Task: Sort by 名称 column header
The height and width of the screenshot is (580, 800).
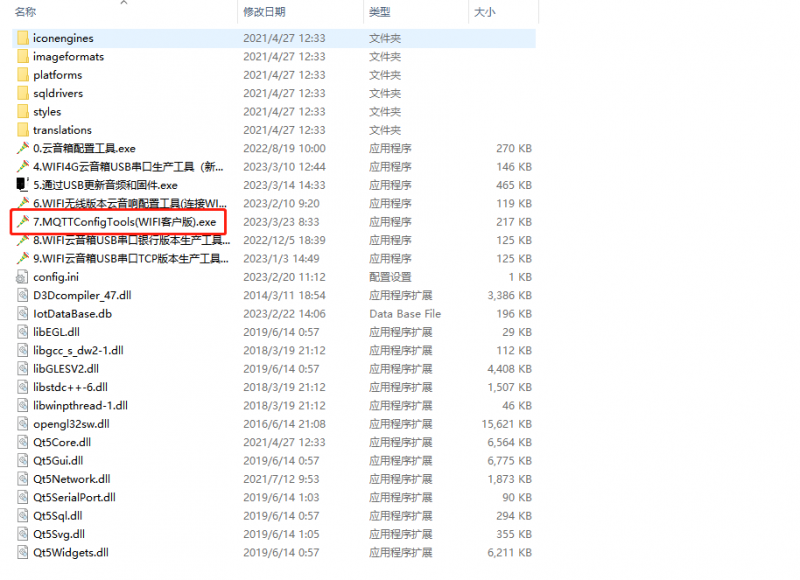Action: click(x=26, y=12)
